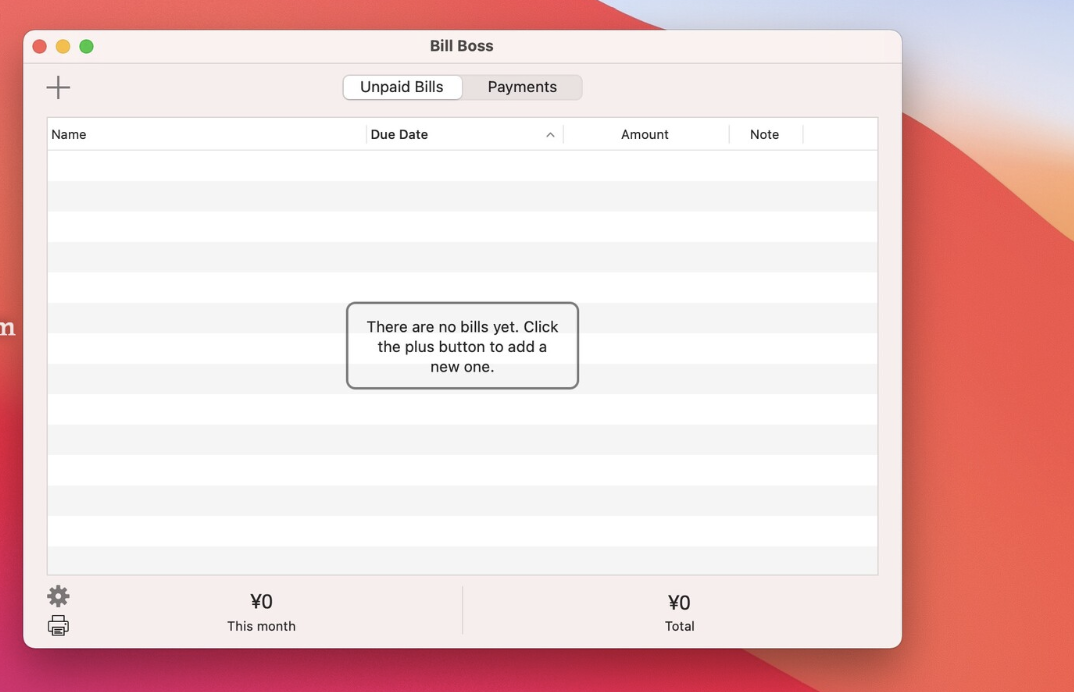This screenshot has height=692, width=1074.
Task: Click the ¥0 This month total
Action: (x=261, y=601)
